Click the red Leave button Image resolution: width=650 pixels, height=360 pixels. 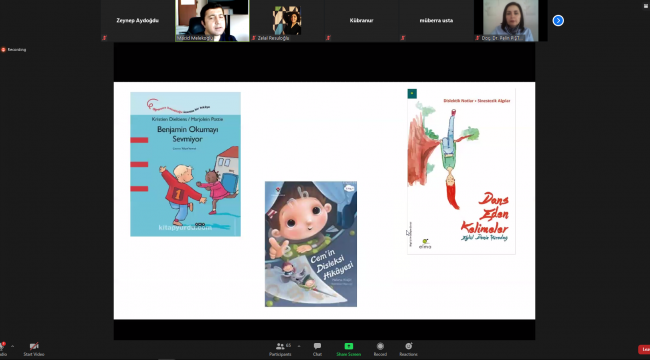coord(644,349)
